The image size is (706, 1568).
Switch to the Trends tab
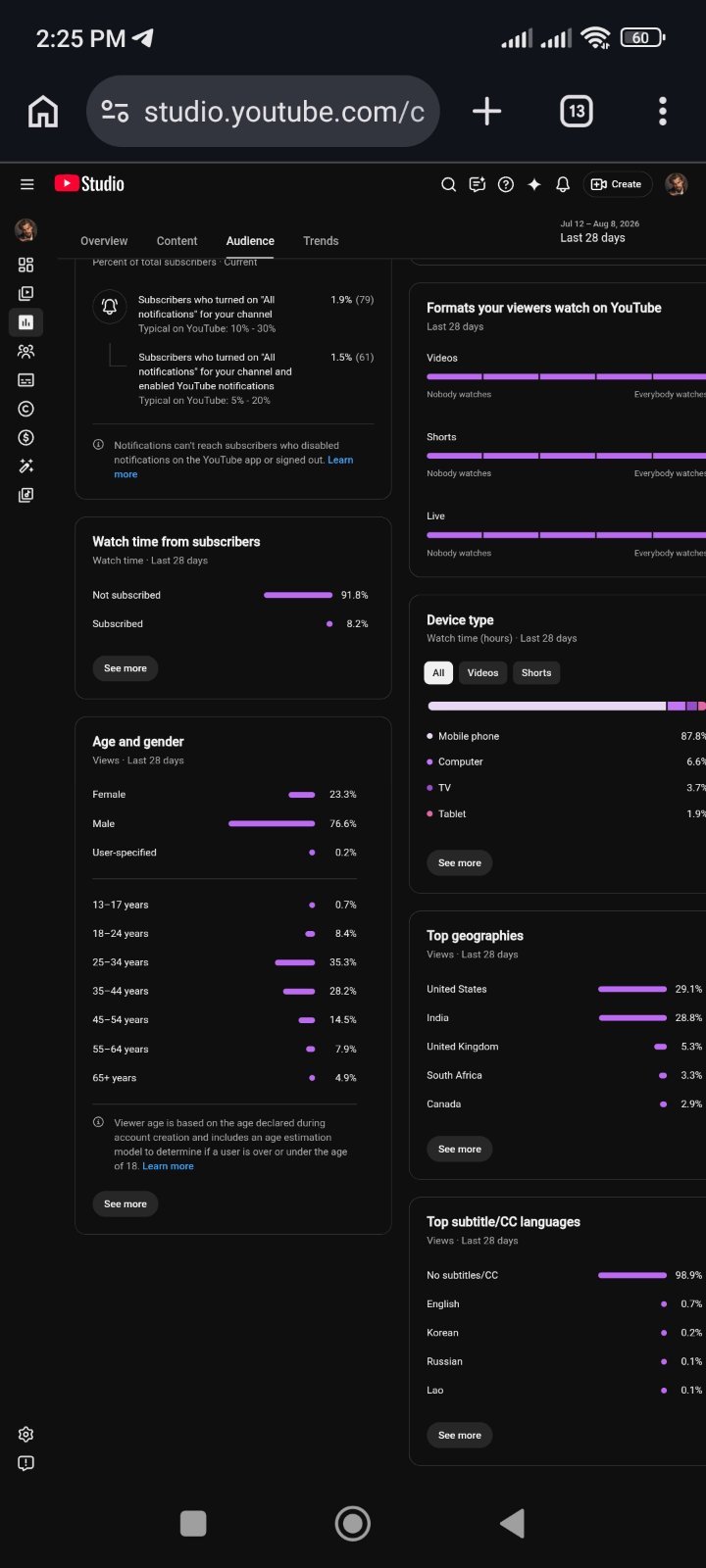(321, 241)
